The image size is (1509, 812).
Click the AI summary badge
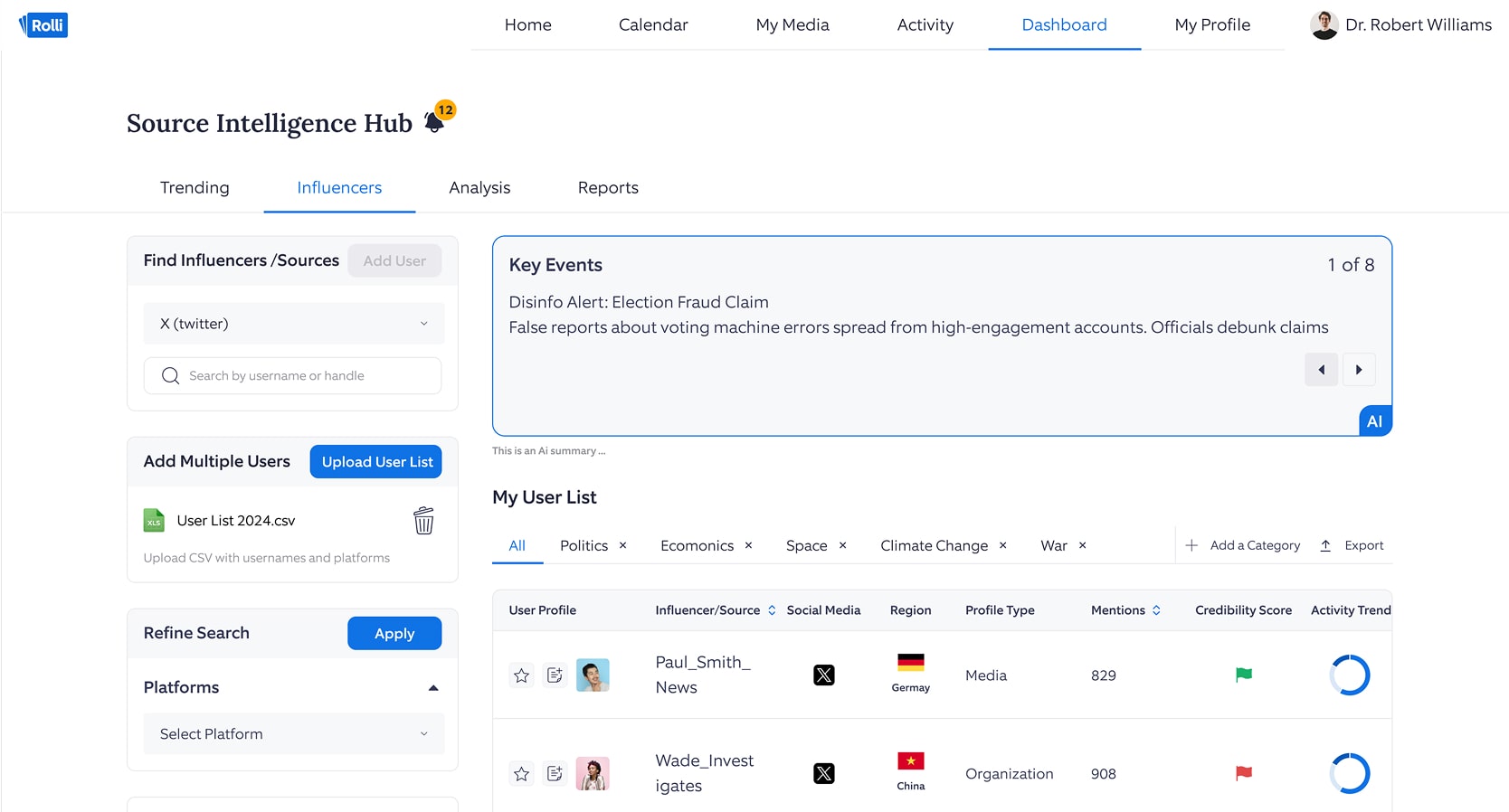(x=1375, y=421)
